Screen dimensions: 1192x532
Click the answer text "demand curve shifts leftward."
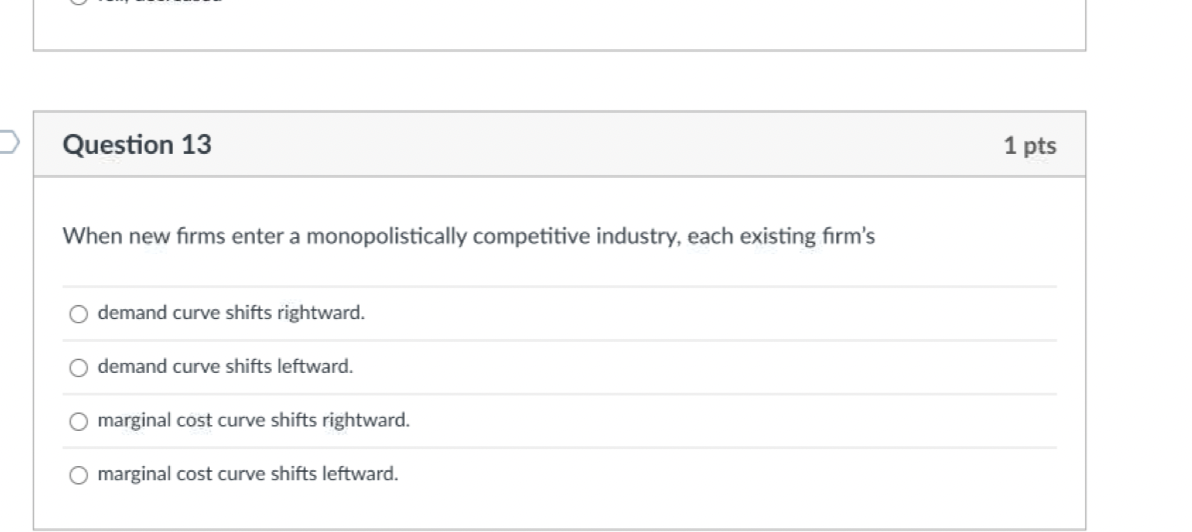point(225,366)
